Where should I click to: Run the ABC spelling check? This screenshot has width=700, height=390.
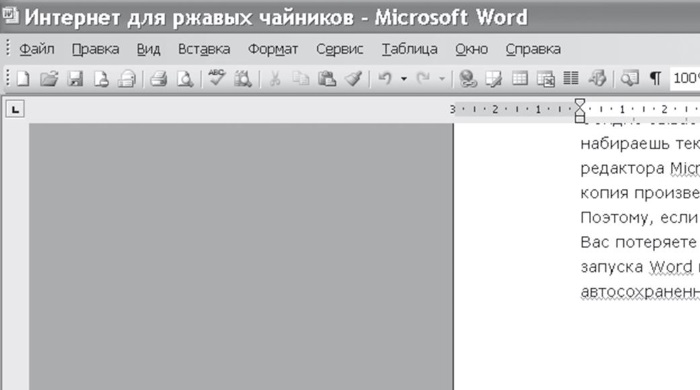tap(217, 78)
